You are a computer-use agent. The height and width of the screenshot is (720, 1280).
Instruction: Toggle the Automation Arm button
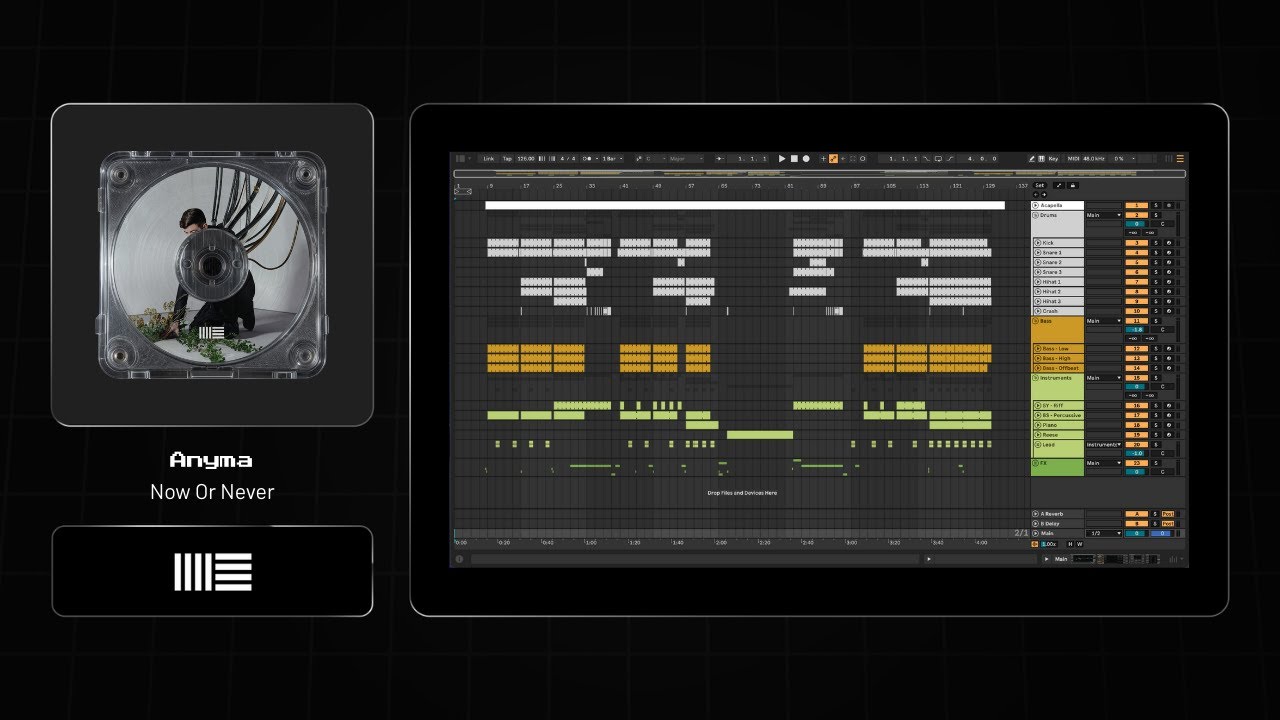[833, 158]
